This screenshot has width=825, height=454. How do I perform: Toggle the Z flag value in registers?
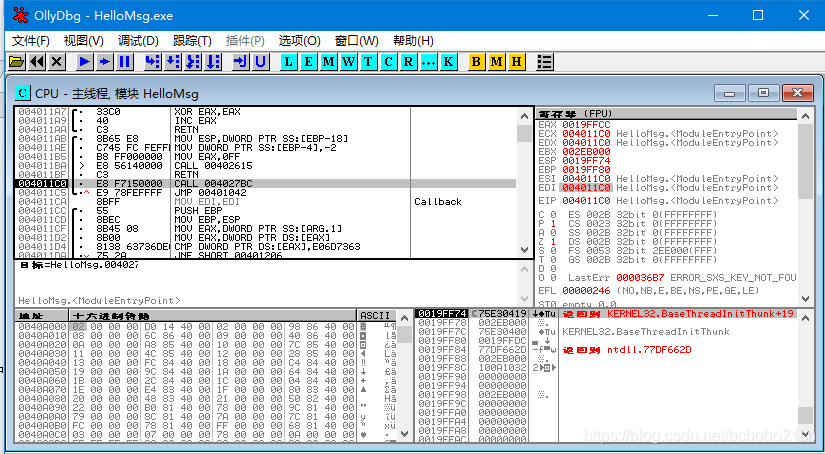(553, 241)
